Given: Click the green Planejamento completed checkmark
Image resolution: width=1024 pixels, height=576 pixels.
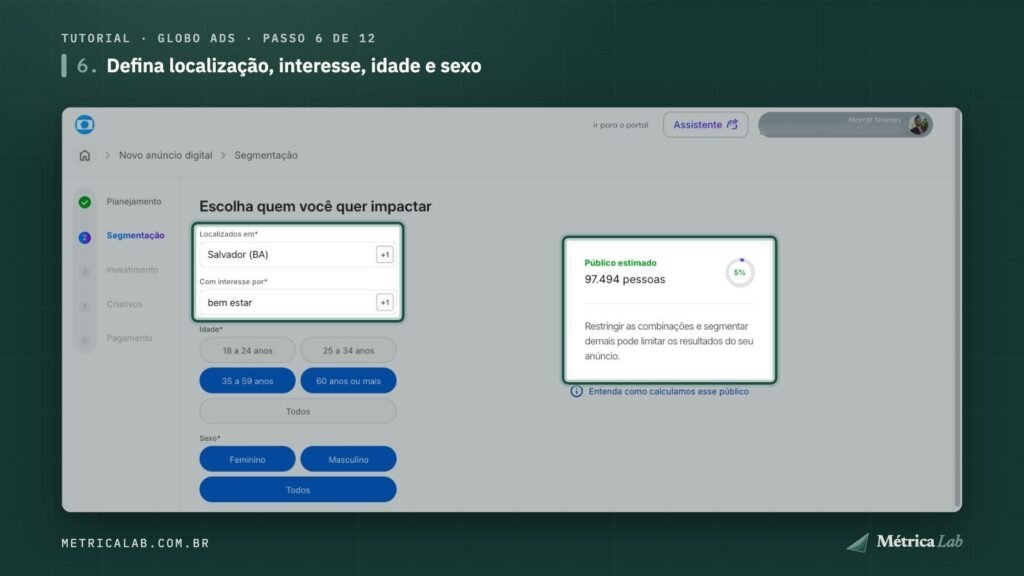Looking at the screenshot, I should pyautogui.click(x=85, y=202).
